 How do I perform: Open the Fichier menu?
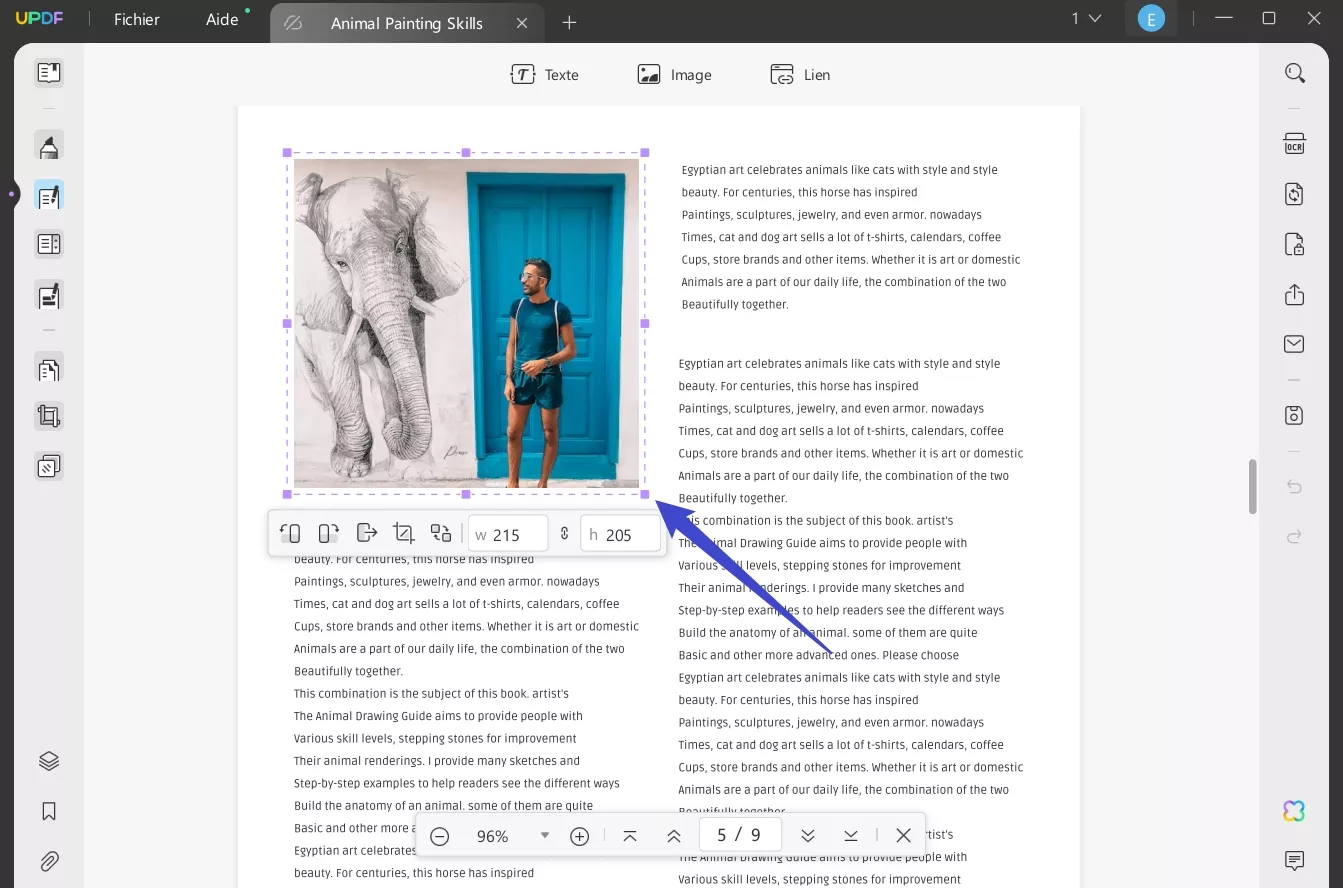click(135, 19)
